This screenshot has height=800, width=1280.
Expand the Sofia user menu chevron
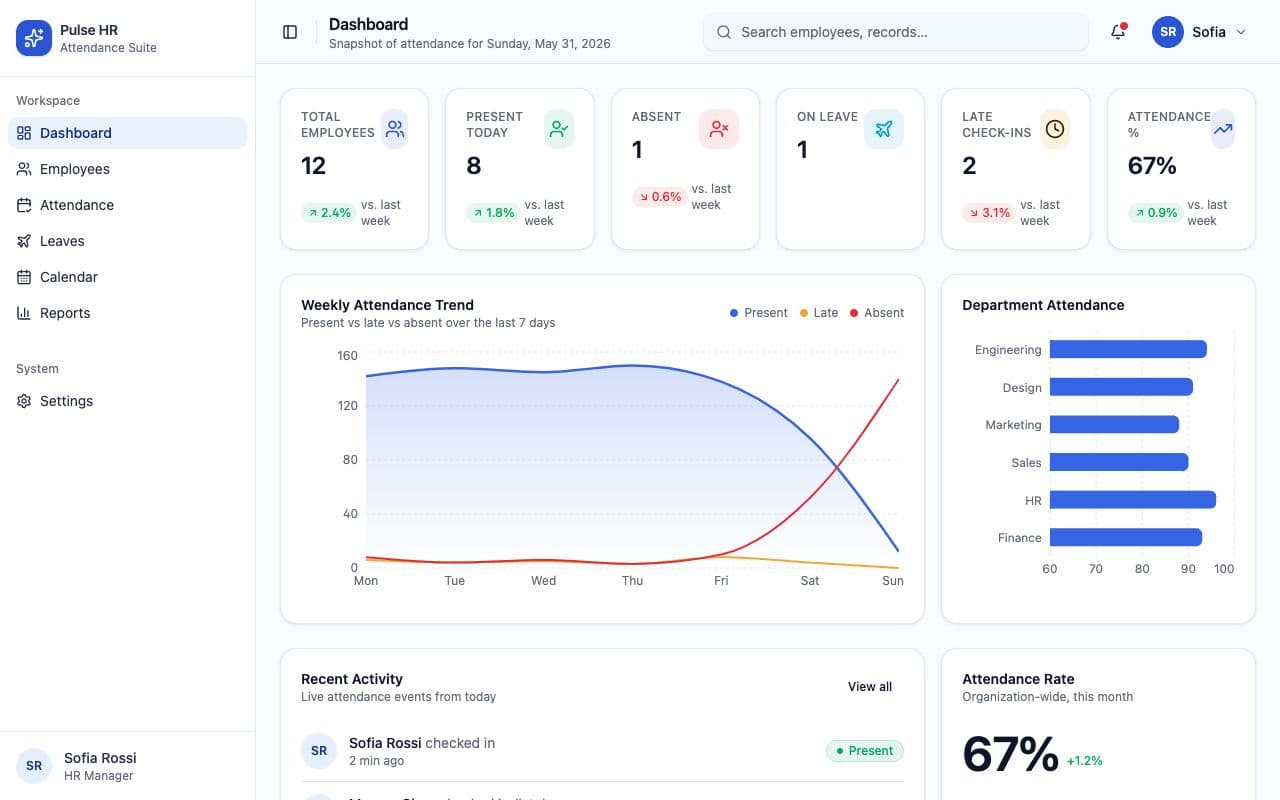tap(1241, 32)
